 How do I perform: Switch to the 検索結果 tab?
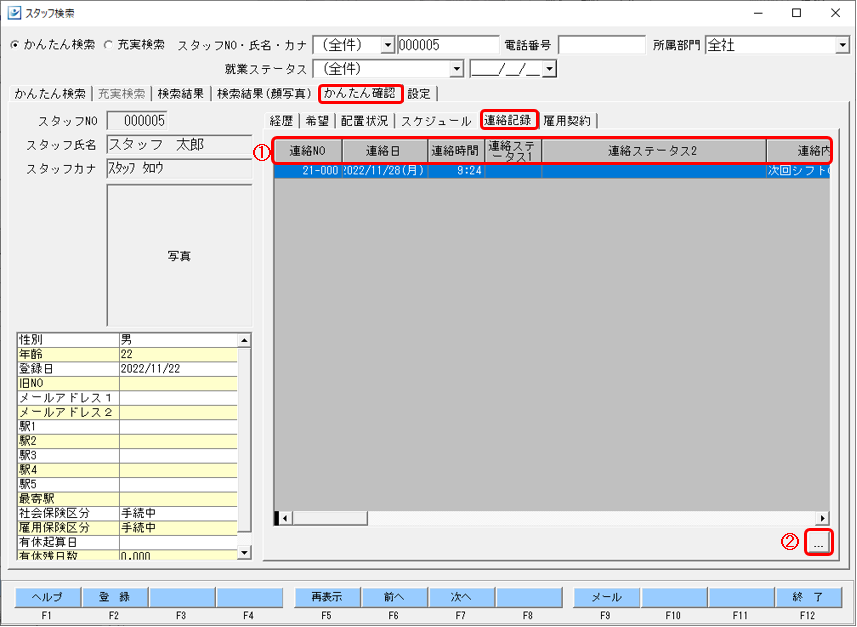click(180, 93)
